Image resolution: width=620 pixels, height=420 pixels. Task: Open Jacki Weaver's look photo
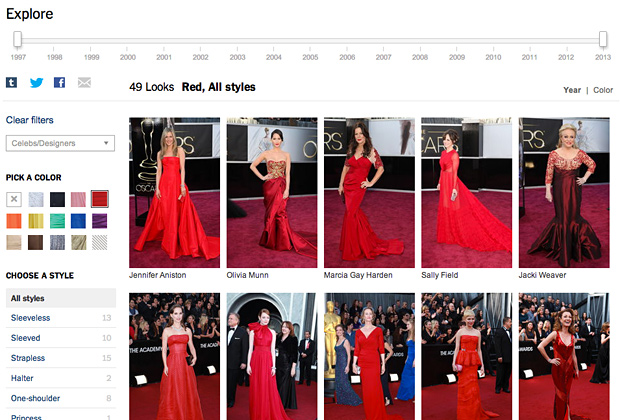click(x=564, y=193)
